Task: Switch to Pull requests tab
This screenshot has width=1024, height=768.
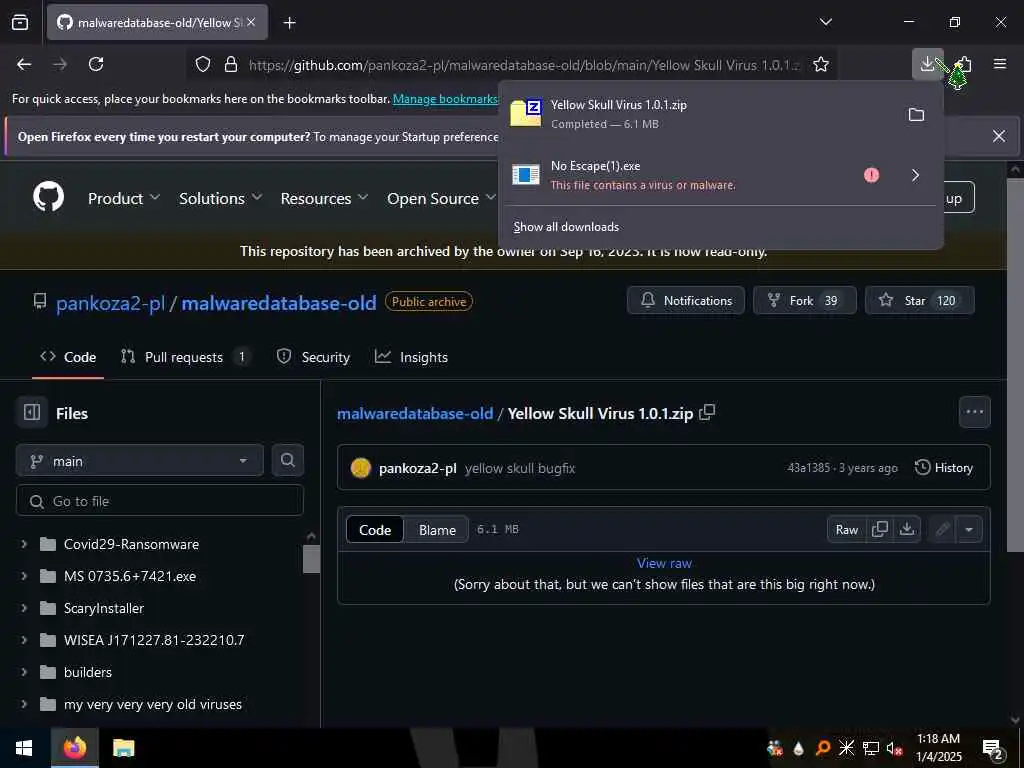Action: point(184,357)
